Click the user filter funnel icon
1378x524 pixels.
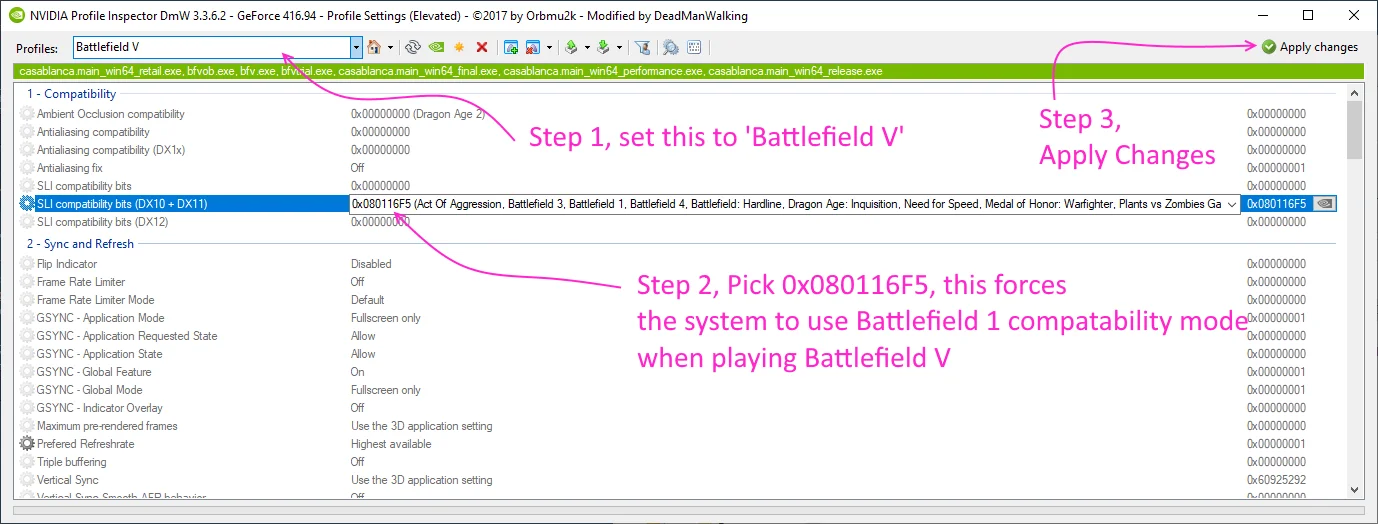pos(643,47)
